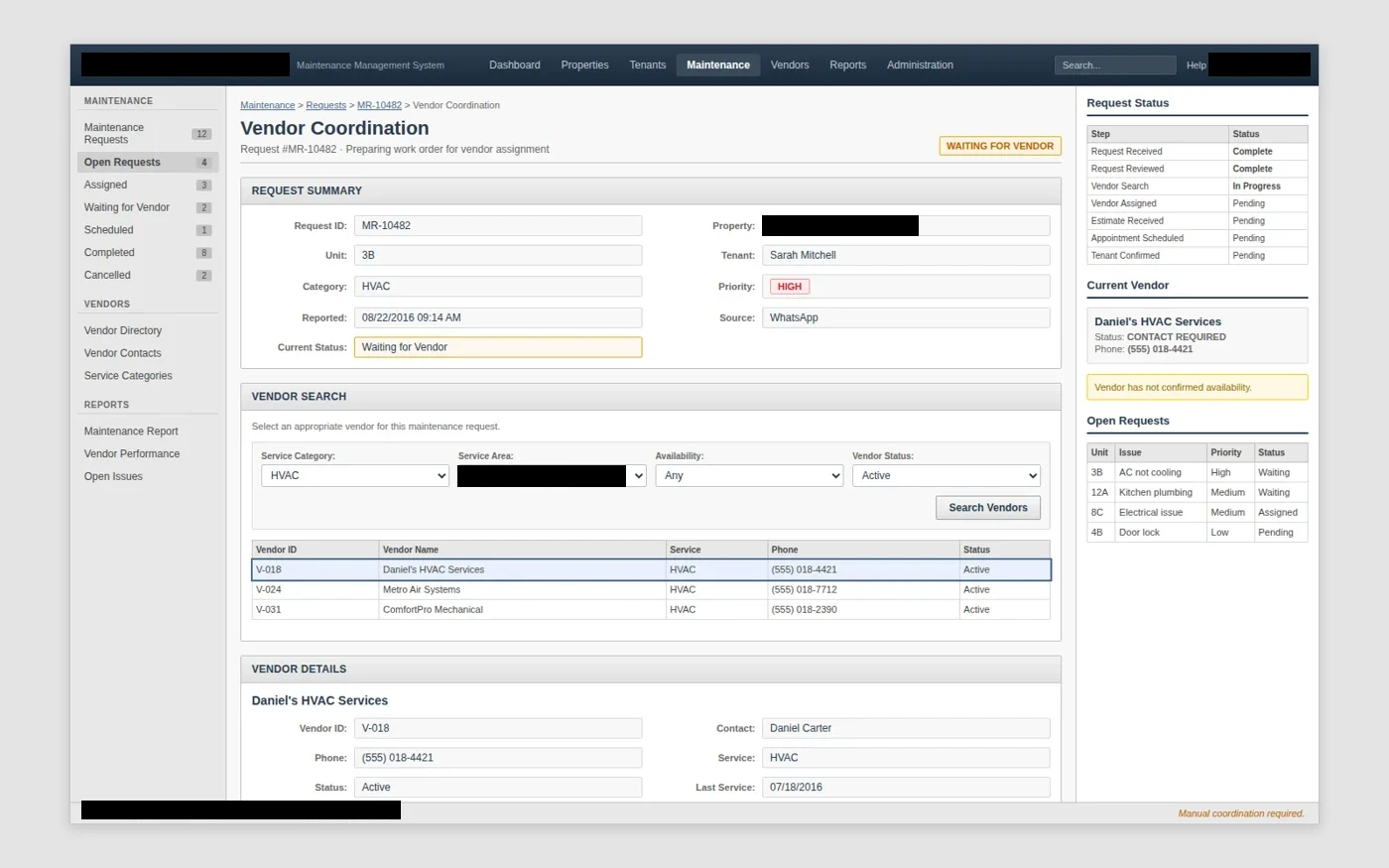Viewport: 1389px width, 868px height.
Task: Click the Electrical issue open request
Action: [1198, 513]
